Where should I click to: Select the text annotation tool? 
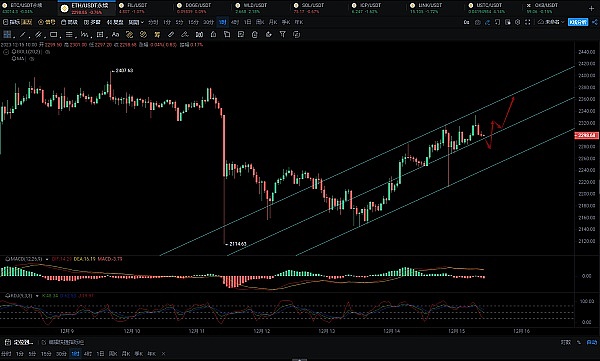(115, 35)
